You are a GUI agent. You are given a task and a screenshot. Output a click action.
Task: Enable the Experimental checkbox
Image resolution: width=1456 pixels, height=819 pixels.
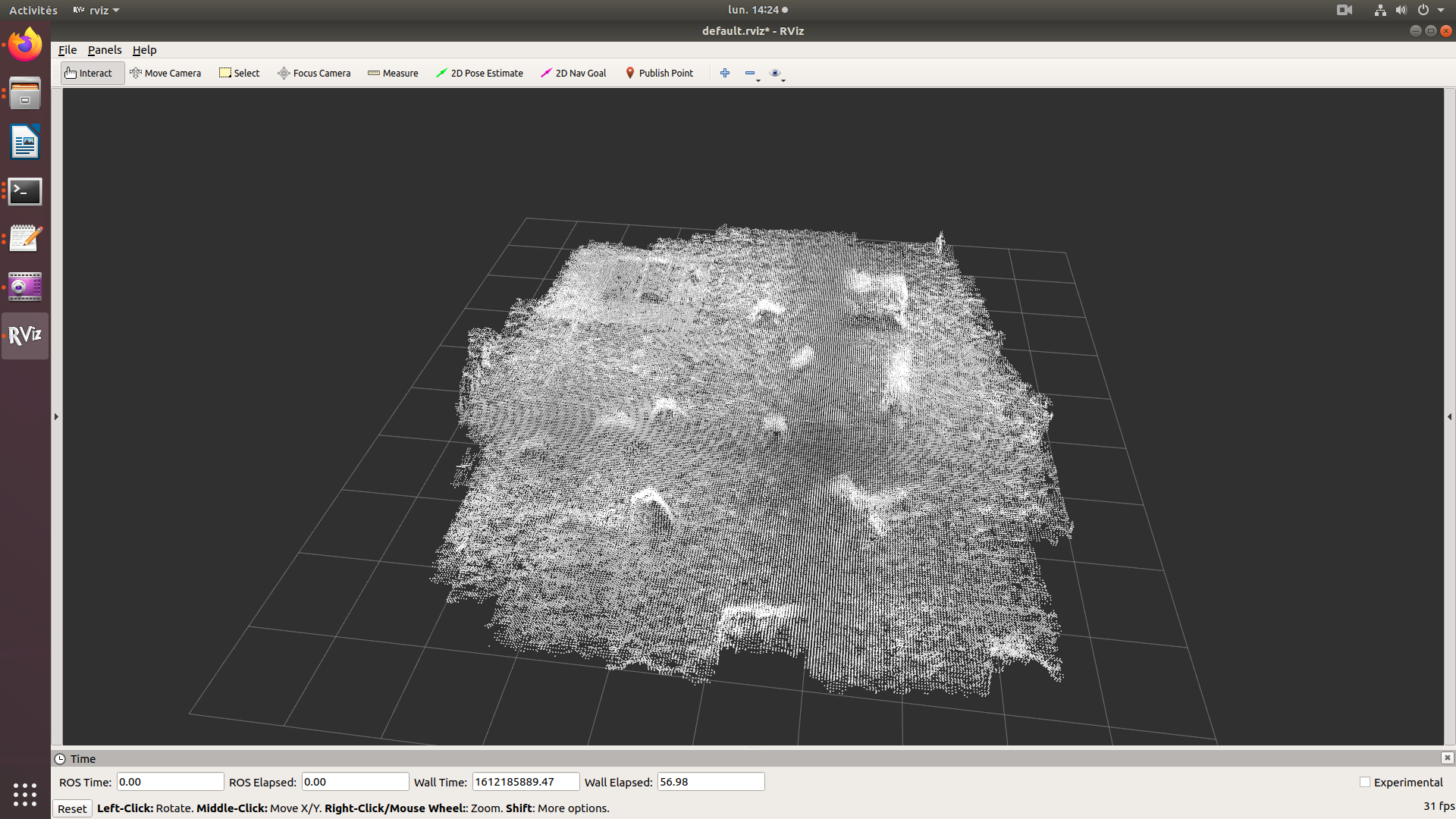(1364, 782)
